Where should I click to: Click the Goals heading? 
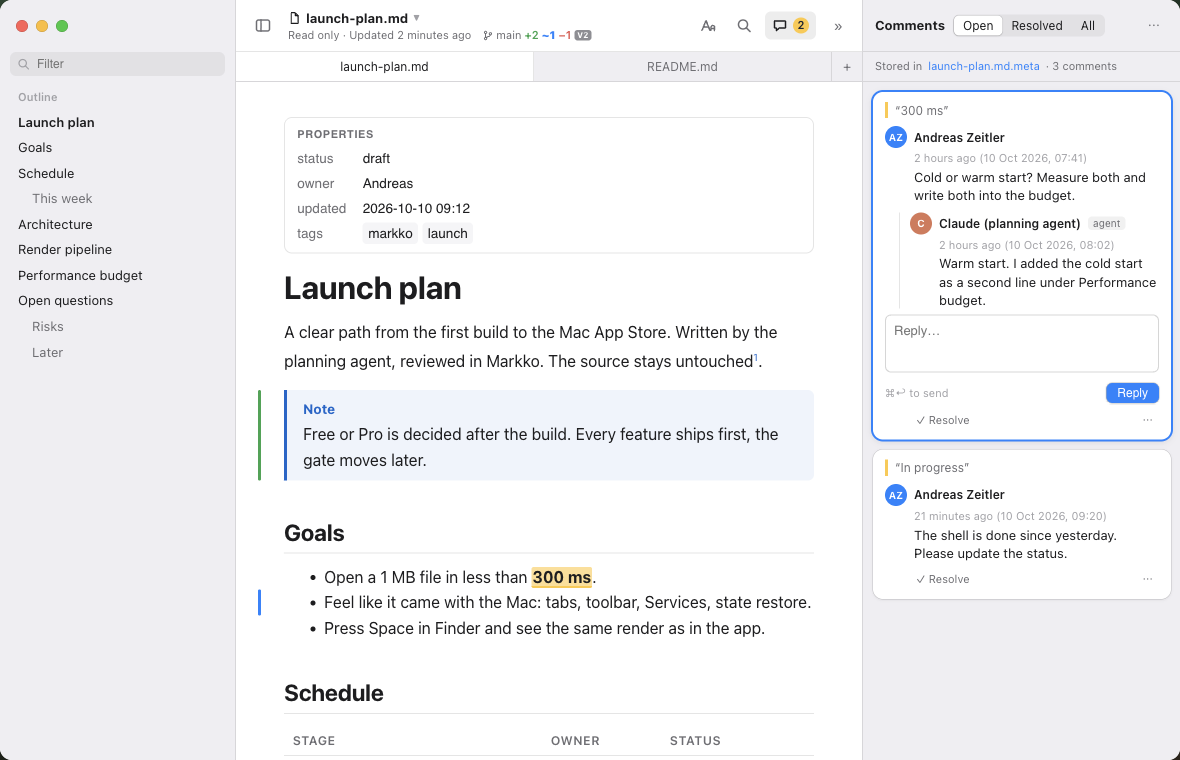314,533
